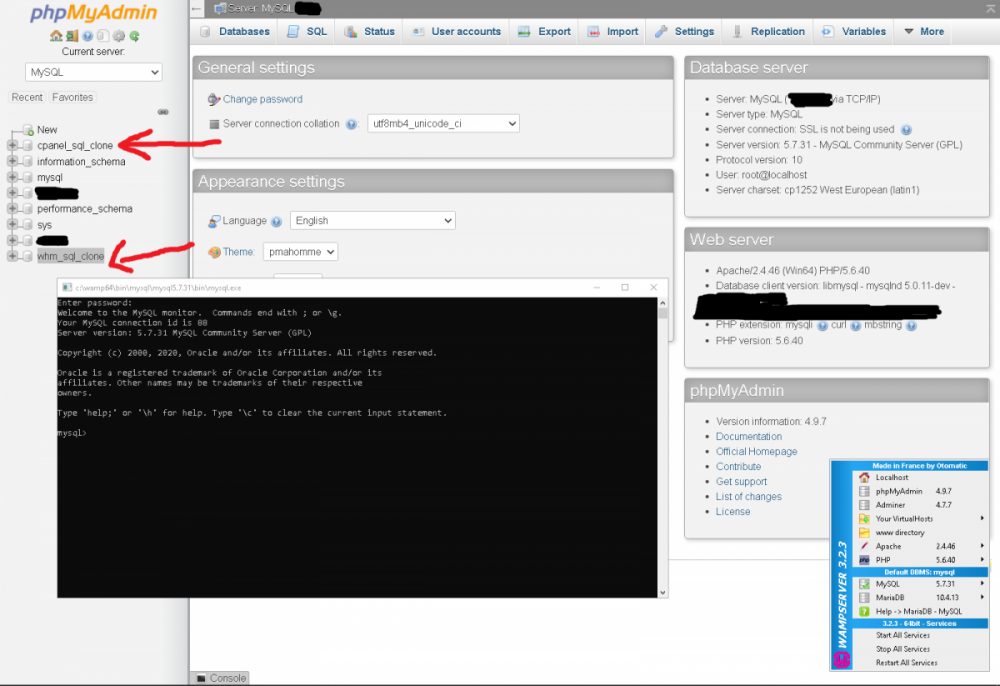Open the Export tab

[x=545, y=31]
